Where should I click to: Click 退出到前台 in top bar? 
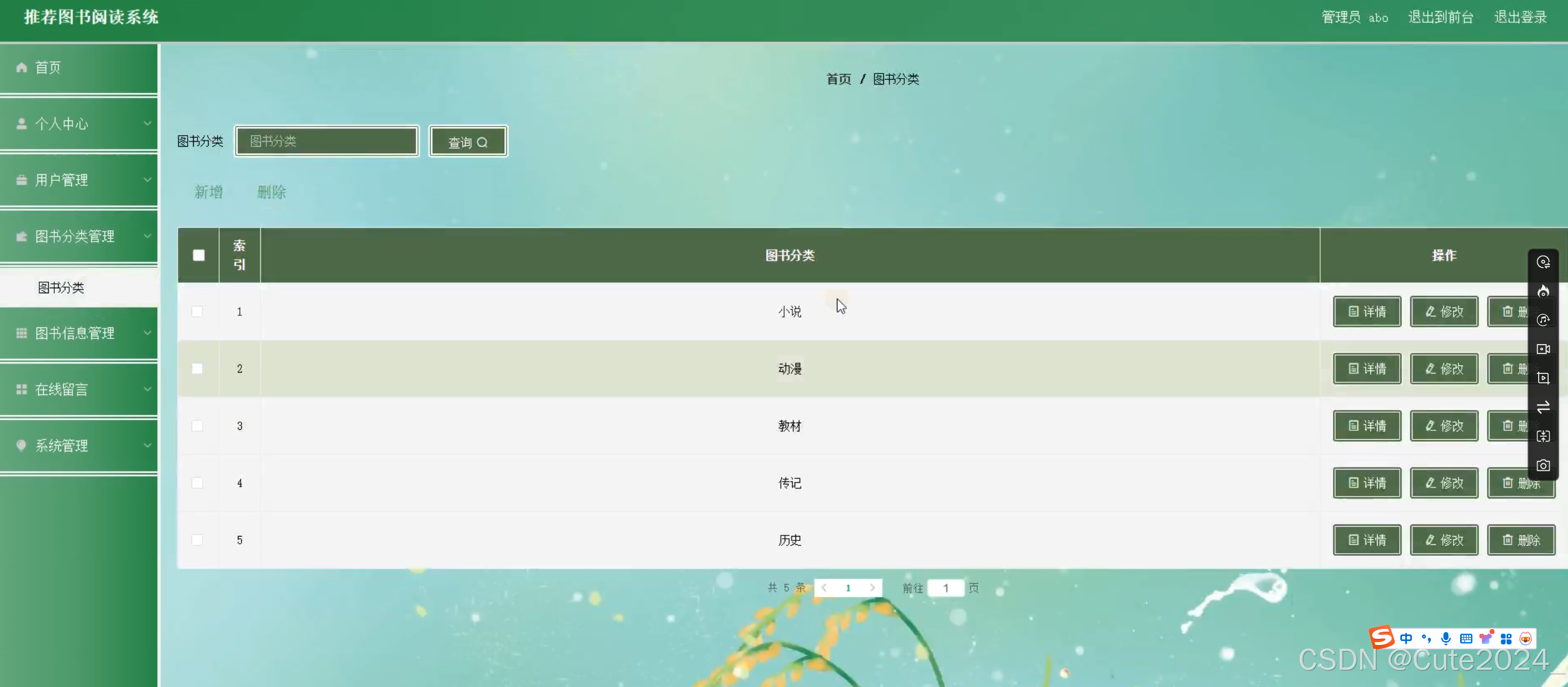click(x=1441, y=17)
